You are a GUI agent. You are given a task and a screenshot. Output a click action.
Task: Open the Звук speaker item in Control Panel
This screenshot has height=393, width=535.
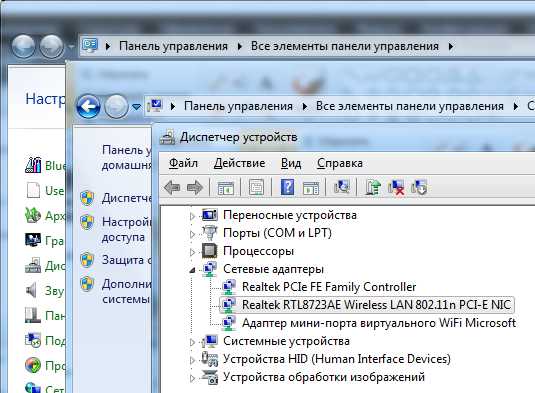pyautogui.click(x=45, y=291)
